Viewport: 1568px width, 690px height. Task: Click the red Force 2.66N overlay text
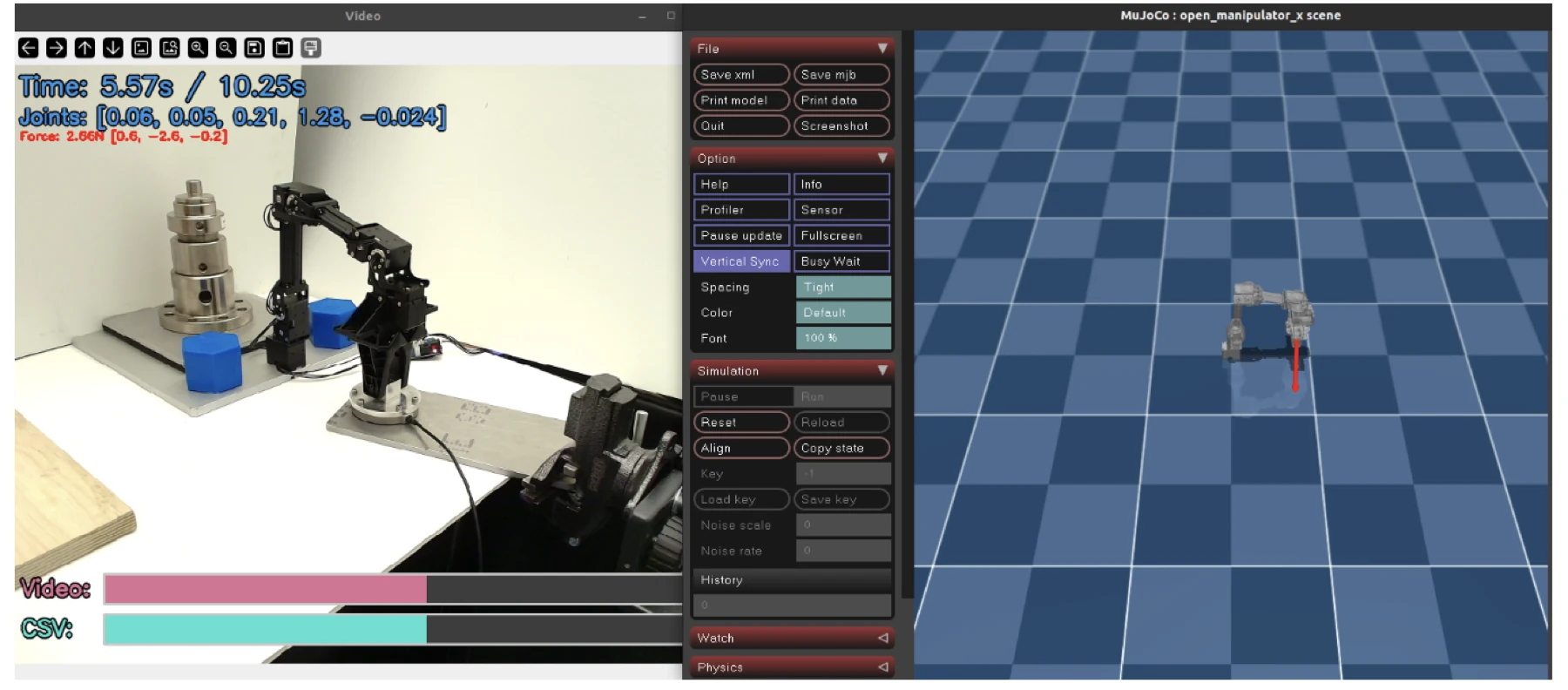pyautogui.click(x=124, y=137)
